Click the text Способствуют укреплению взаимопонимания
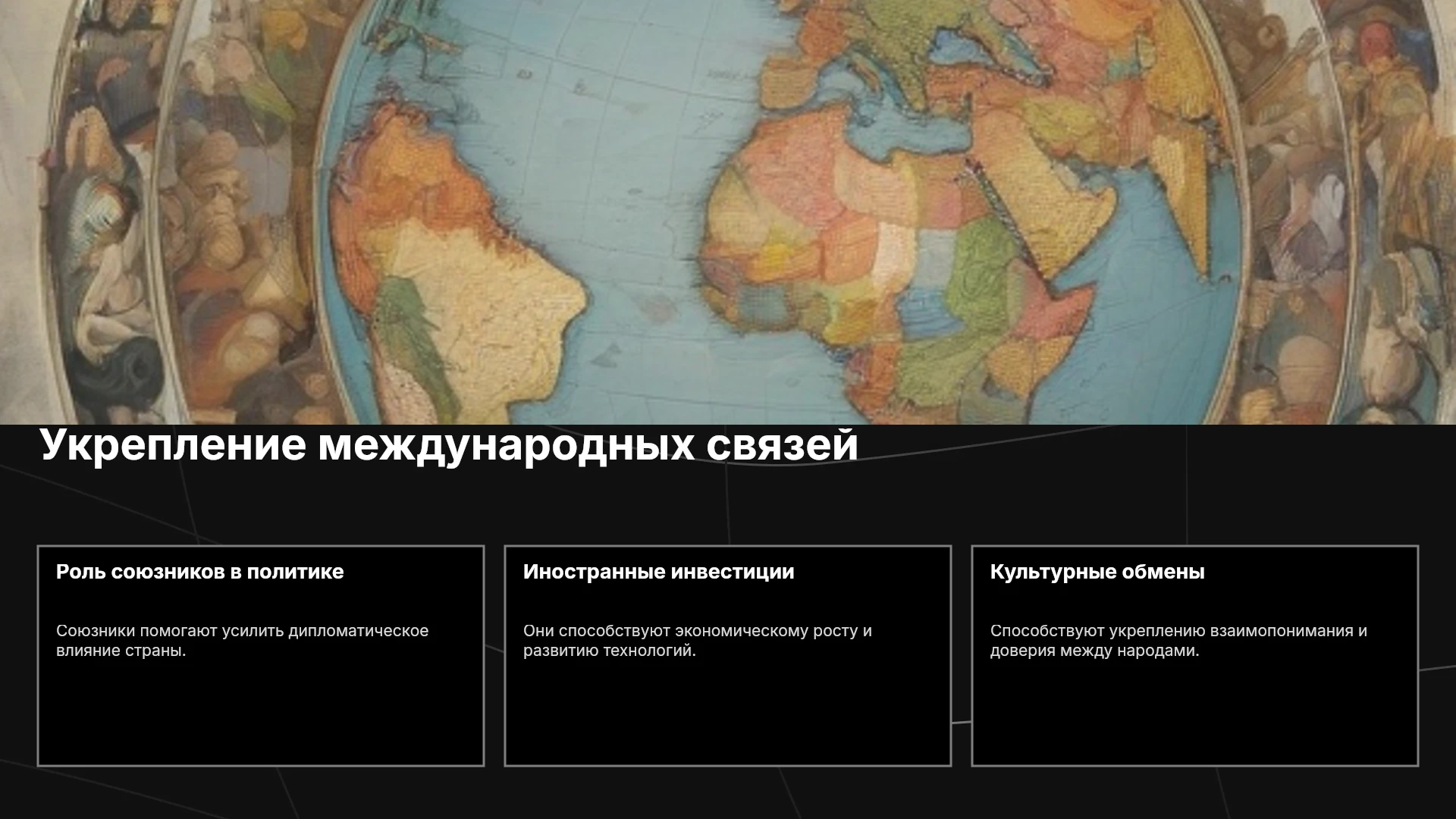The image size is (1456, 819). [x=1178, y=641]
